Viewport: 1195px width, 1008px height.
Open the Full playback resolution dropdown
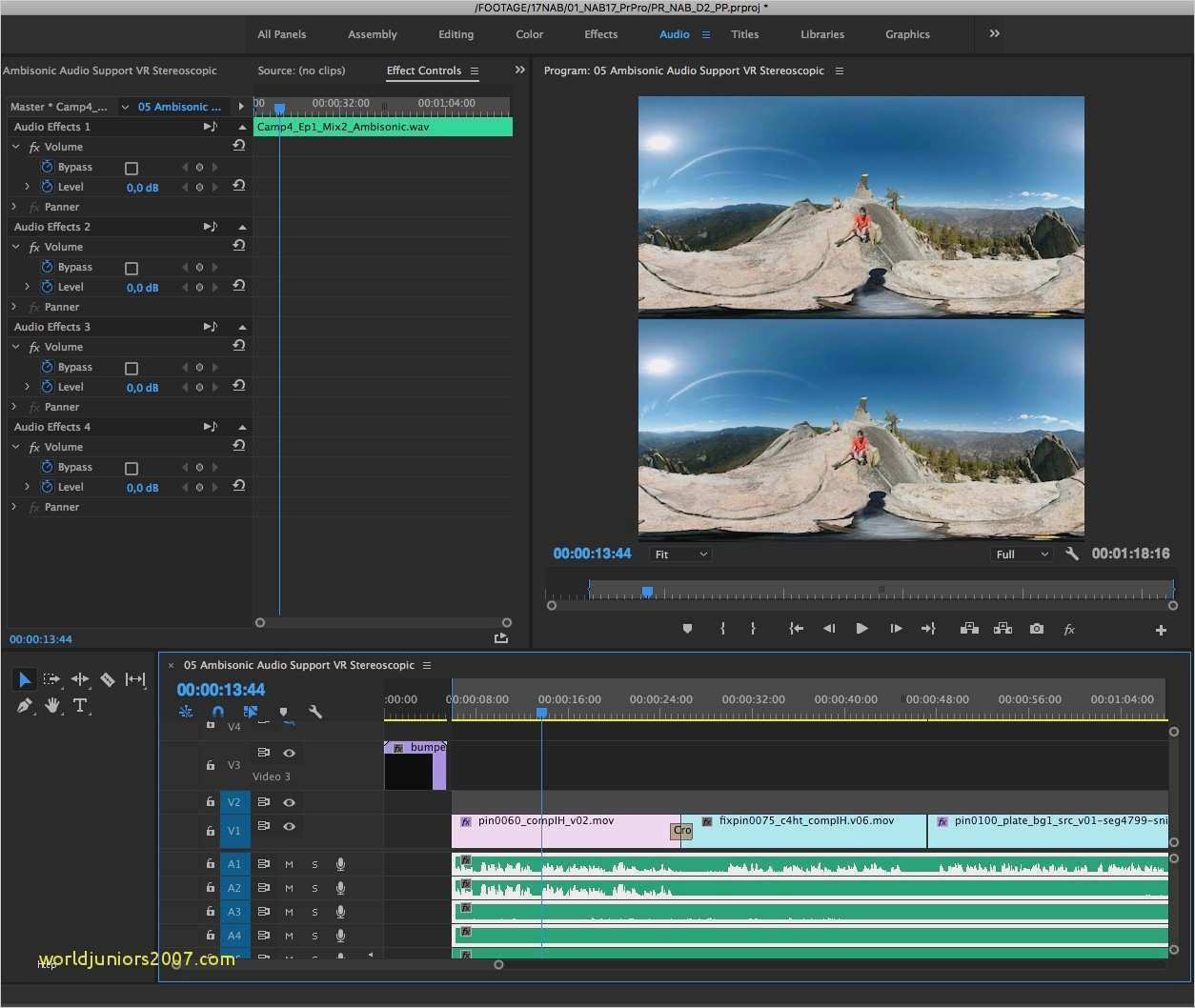(1022, 554)
